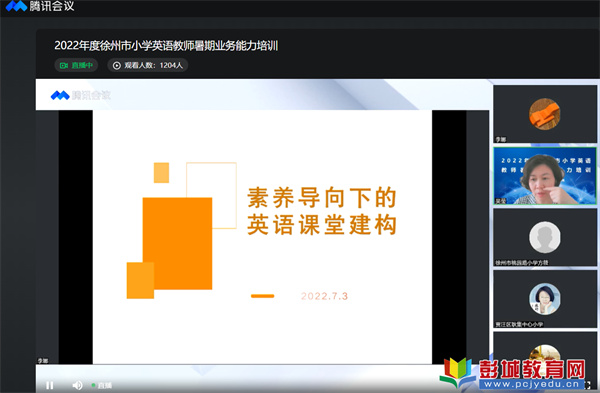Click the webinar title 2022年度徐州市小学英语教师暑期业务能力培训
Screen dimensions: 600x393
pos(166,46)
